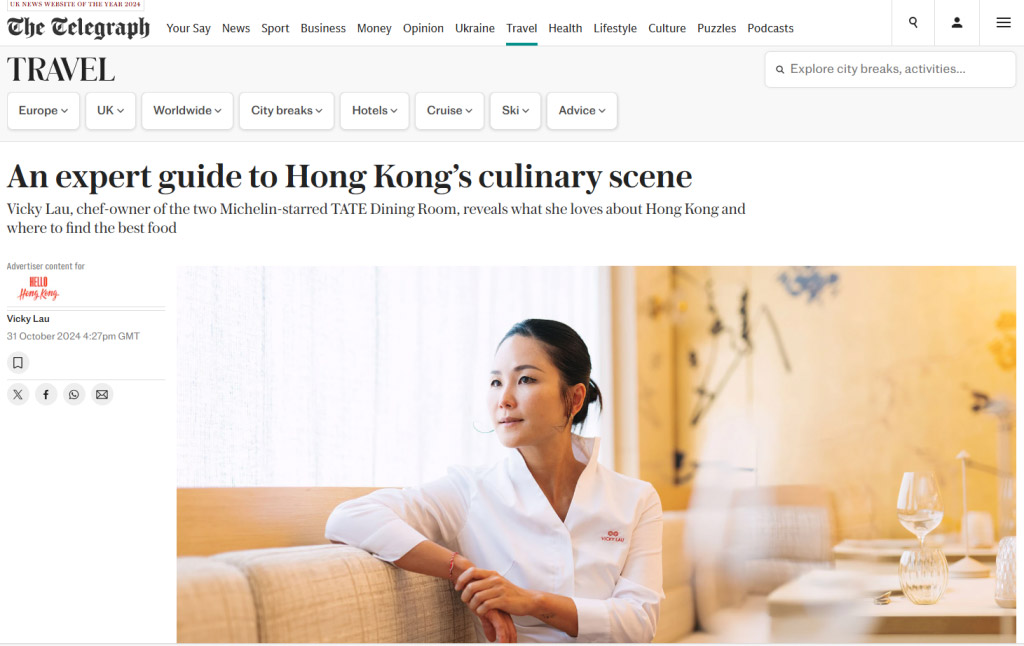Expand the Europe dropdown

click(43, 110)
